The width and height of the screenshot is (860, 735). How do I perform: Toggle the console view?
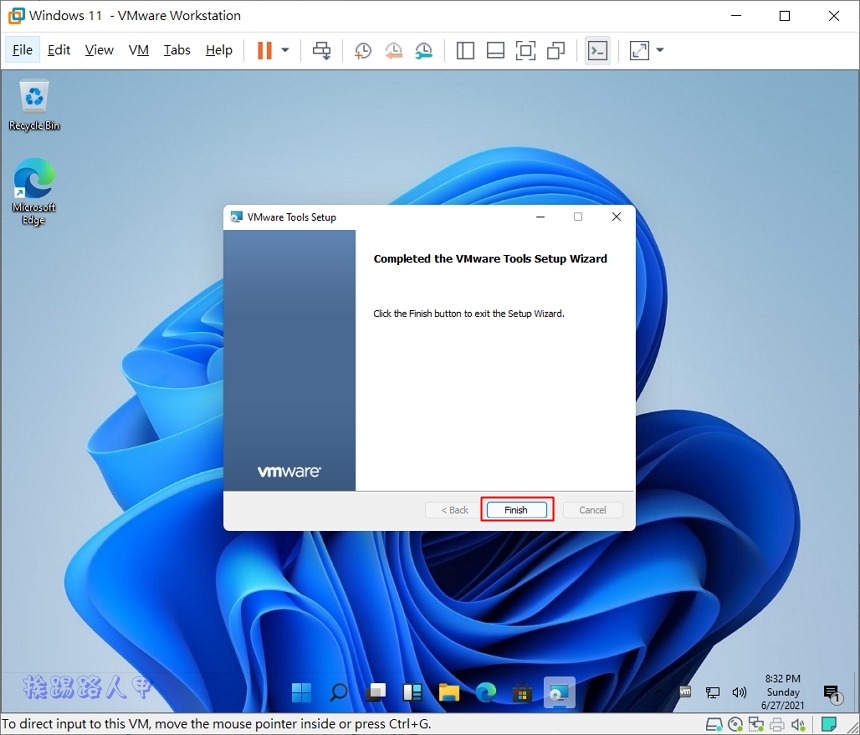pos(597,50)
